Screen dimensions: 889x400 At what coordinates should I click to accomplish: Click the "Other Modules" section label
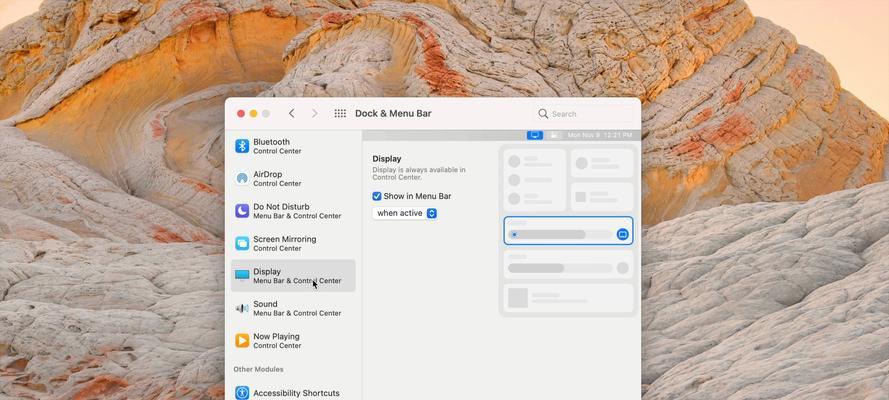coord(259,369)
